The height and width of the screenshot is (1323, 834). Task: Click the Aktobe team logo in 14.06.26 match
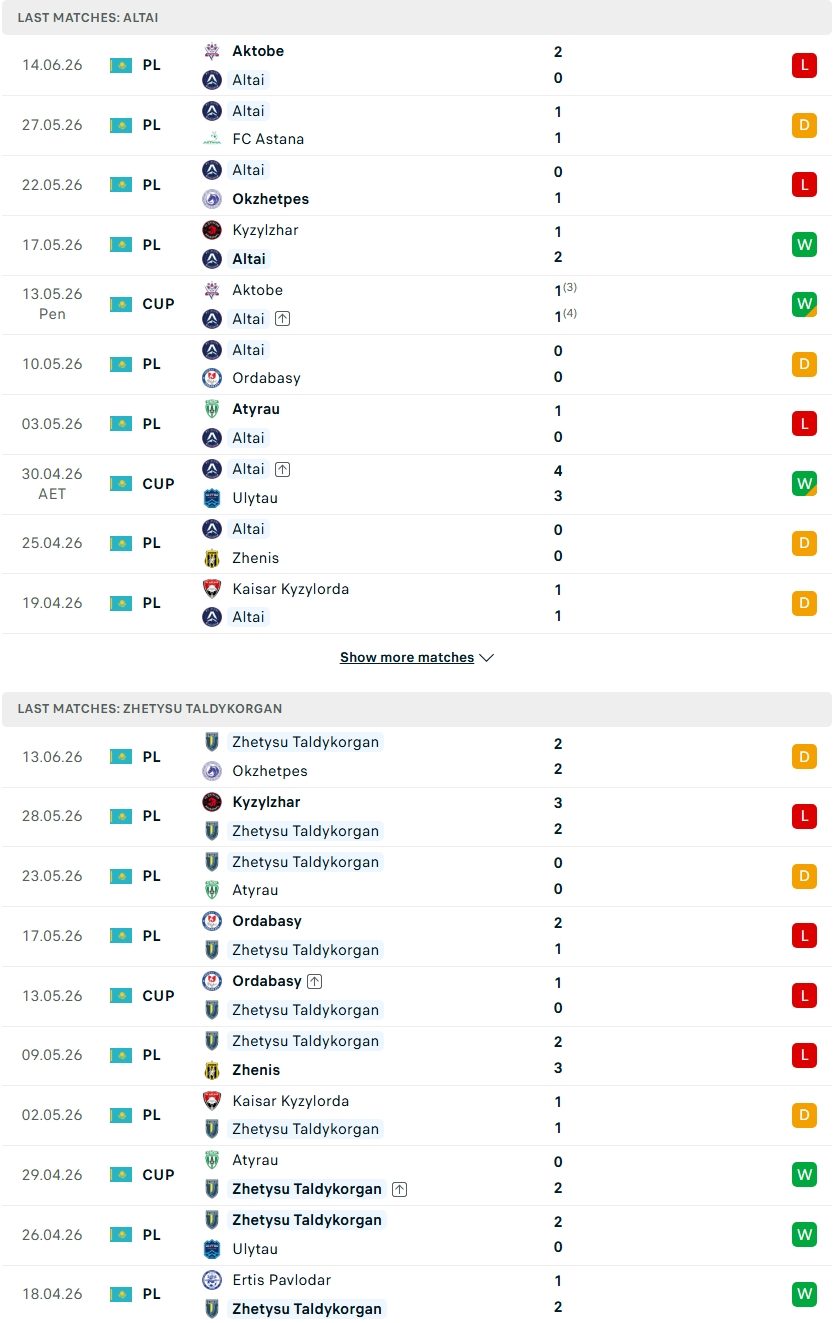tap(212, 51)
